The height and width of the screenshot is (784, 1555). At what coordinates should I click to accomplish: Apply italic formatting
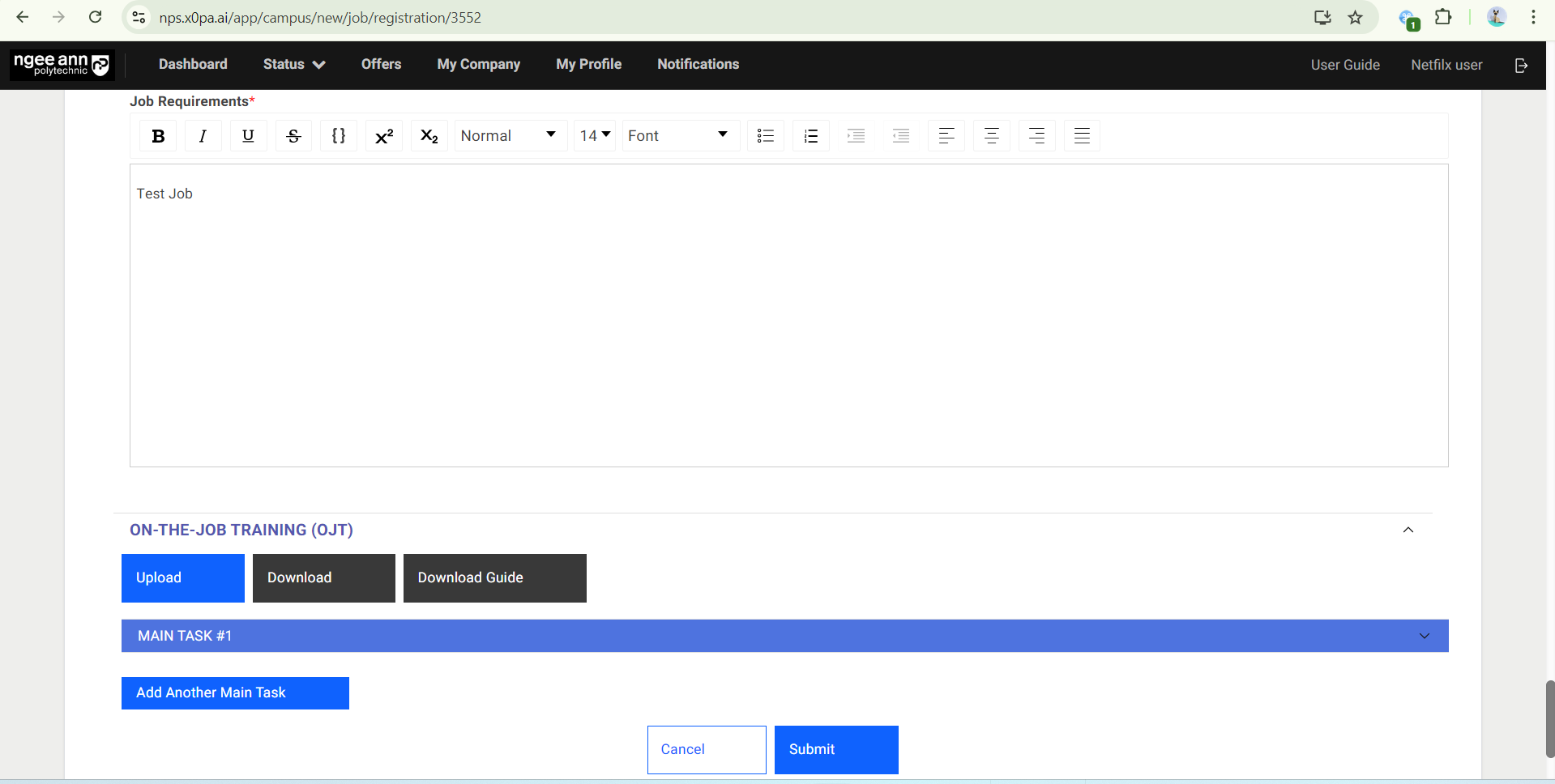pos(203,136)
